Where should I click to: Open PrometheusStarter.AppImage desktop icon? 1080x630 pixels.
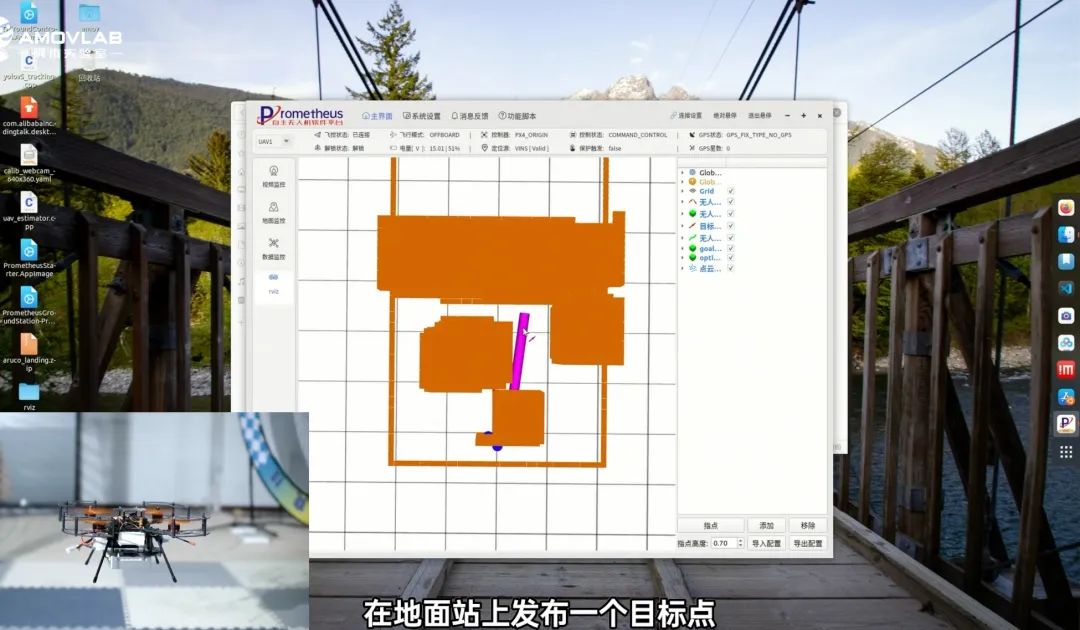coord(29,259)
